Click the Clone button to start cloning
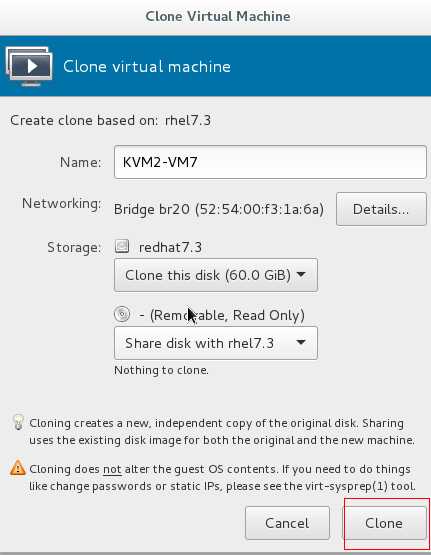 point(384,523)
